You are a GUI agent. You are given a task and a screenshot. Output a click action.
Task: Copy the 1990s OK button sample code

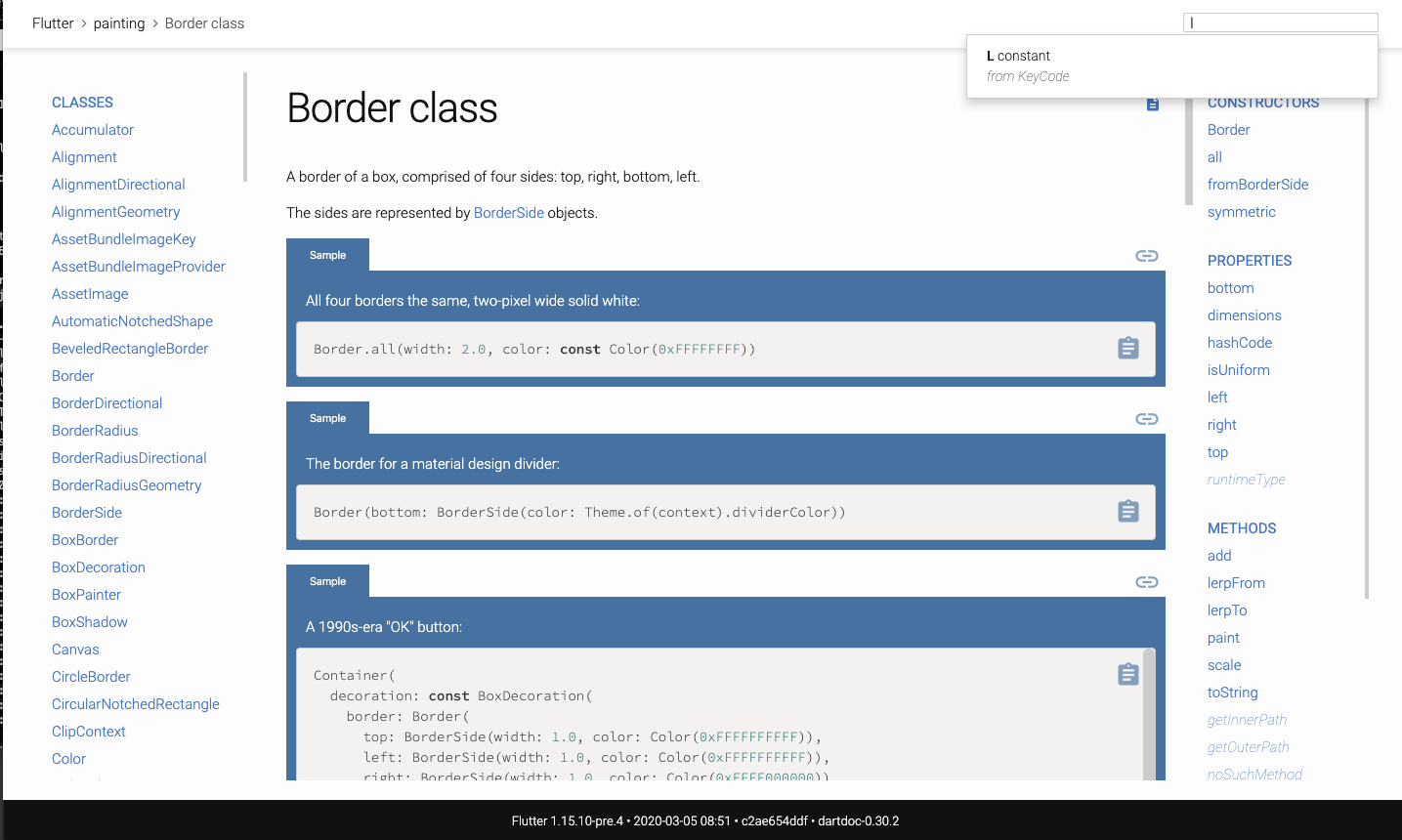point(1128,675)
